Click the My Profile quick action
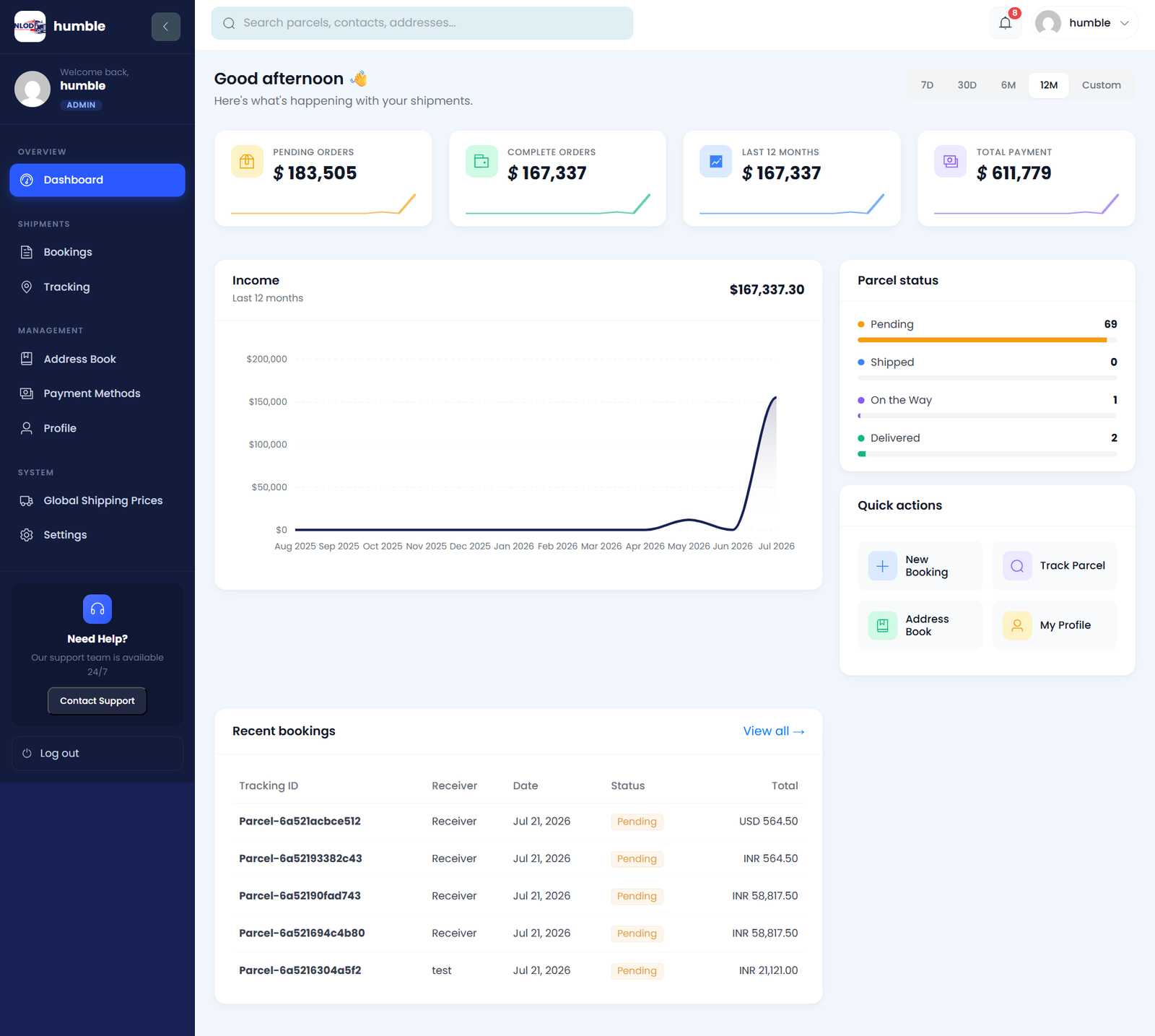The width and height of the screenshot is (1155, 1036). click(x=1055, y=626)
